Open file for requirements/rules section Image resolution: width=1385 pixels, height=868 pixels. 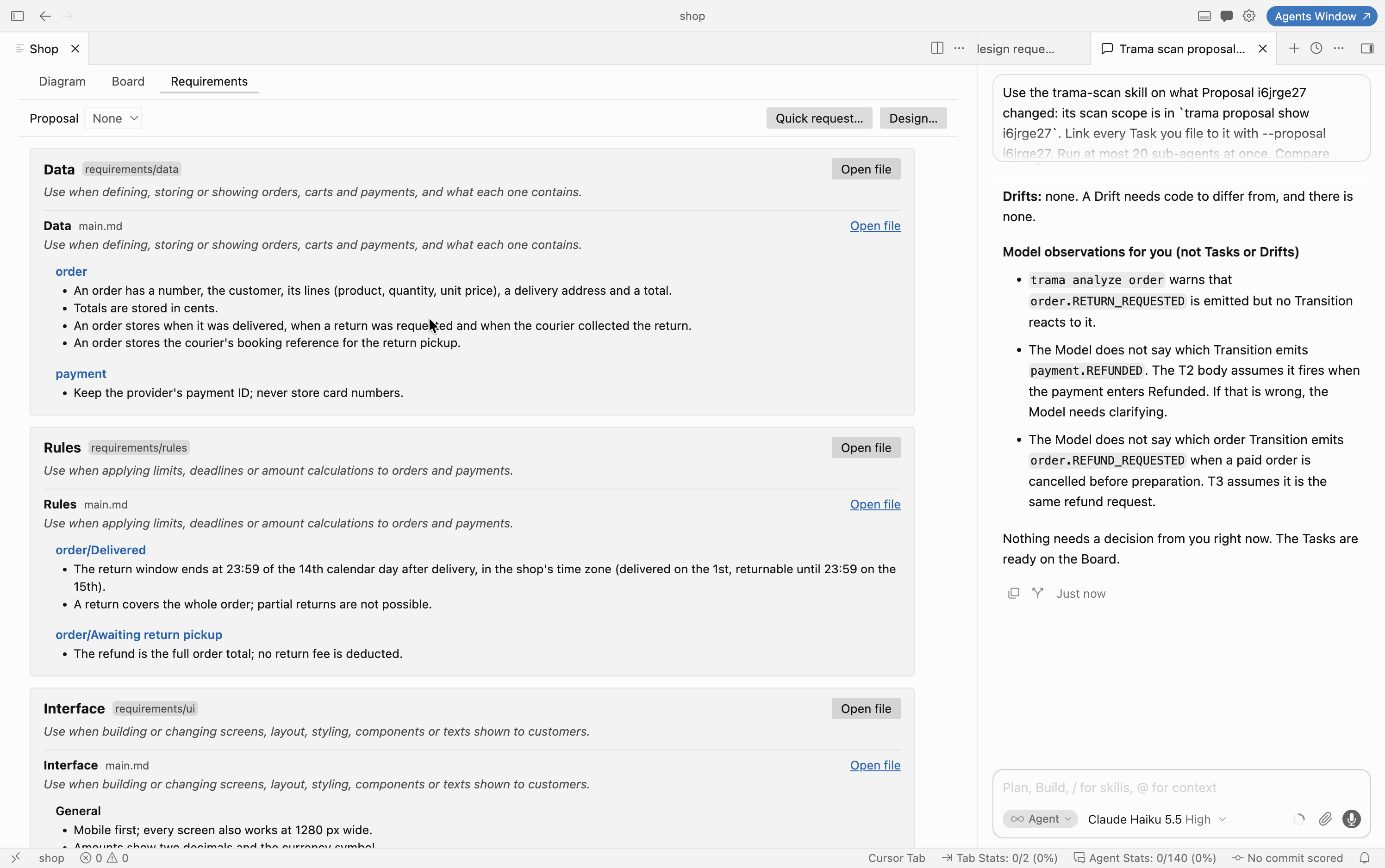point(866,448)
